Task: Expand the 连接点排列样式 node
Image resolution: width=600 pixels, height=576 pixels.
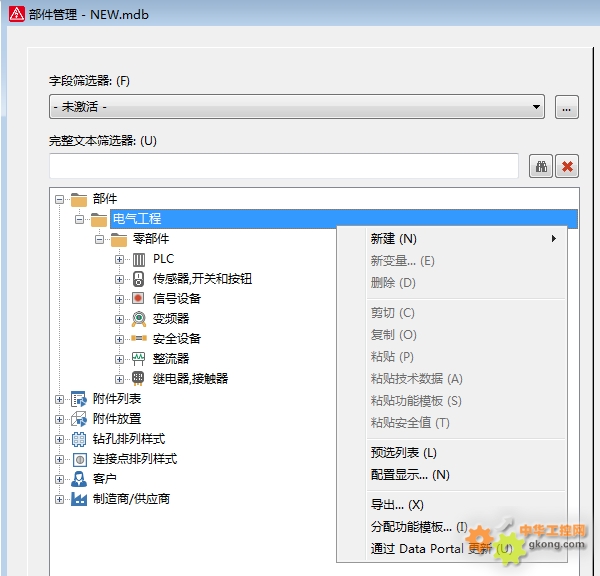Action: [x=59, y=459]
